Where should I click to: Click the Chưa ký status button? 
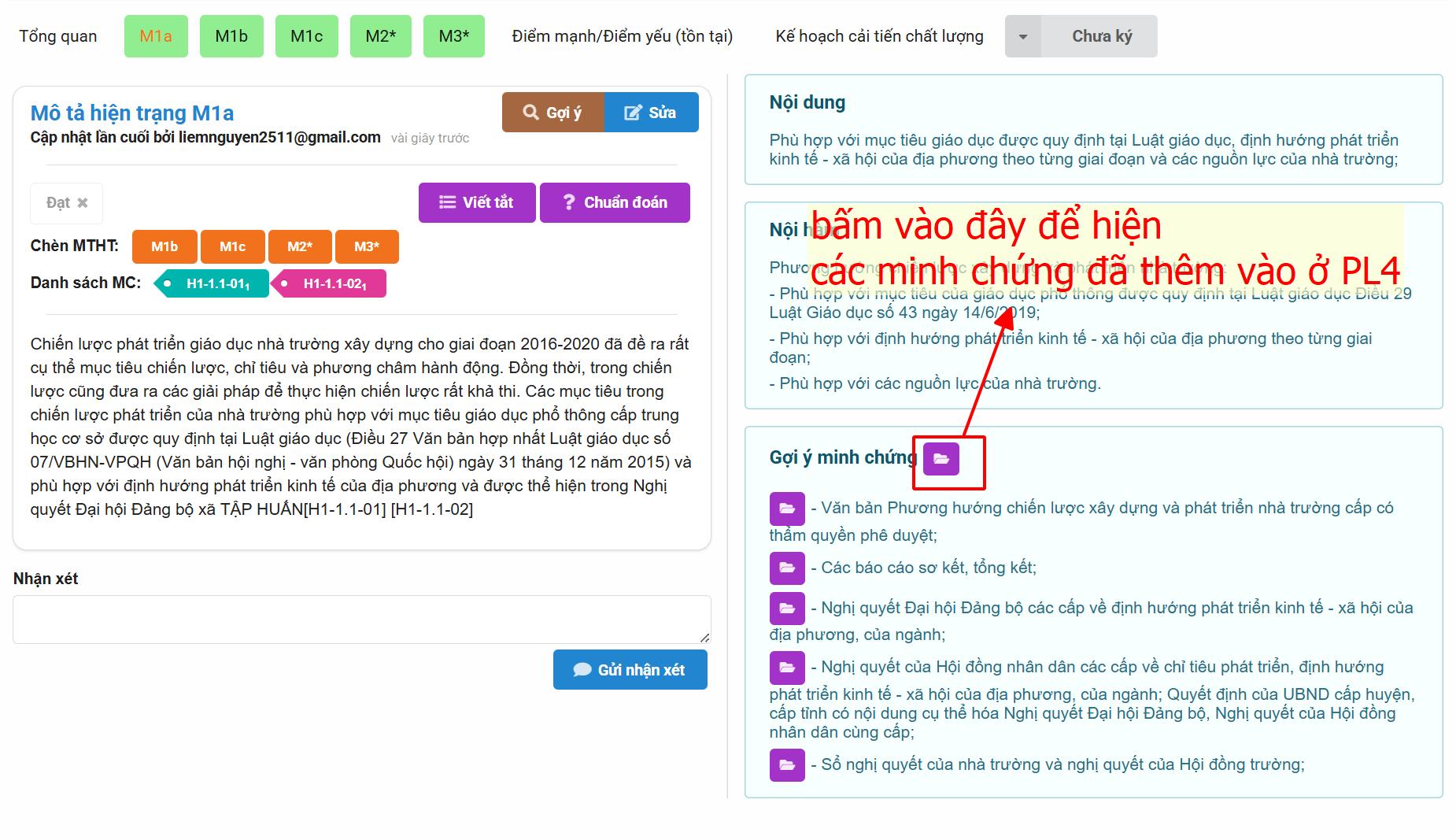coord(1101,36)
